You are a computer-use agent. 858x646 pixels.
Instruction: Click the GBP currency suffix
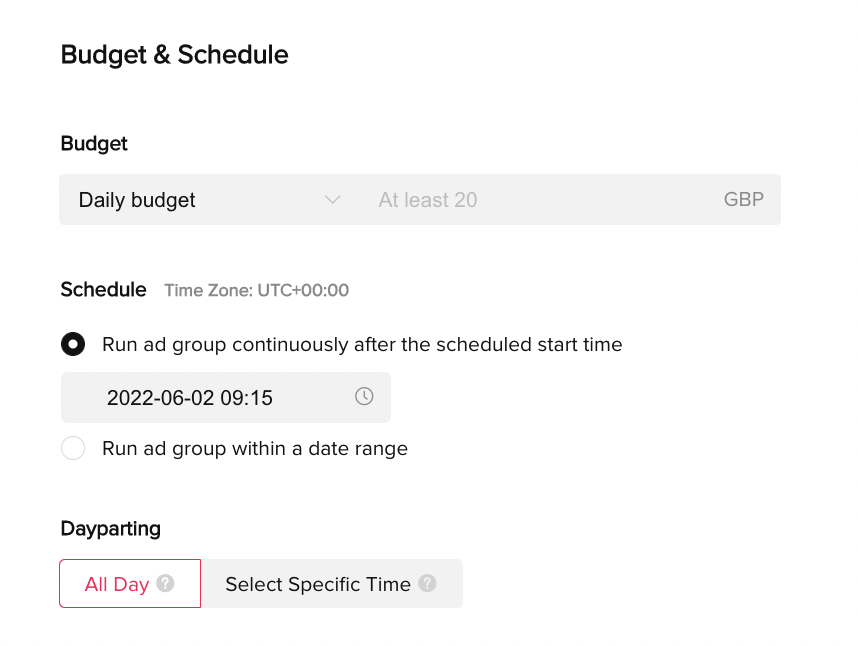pyautogui.click(x=743, y=200)
